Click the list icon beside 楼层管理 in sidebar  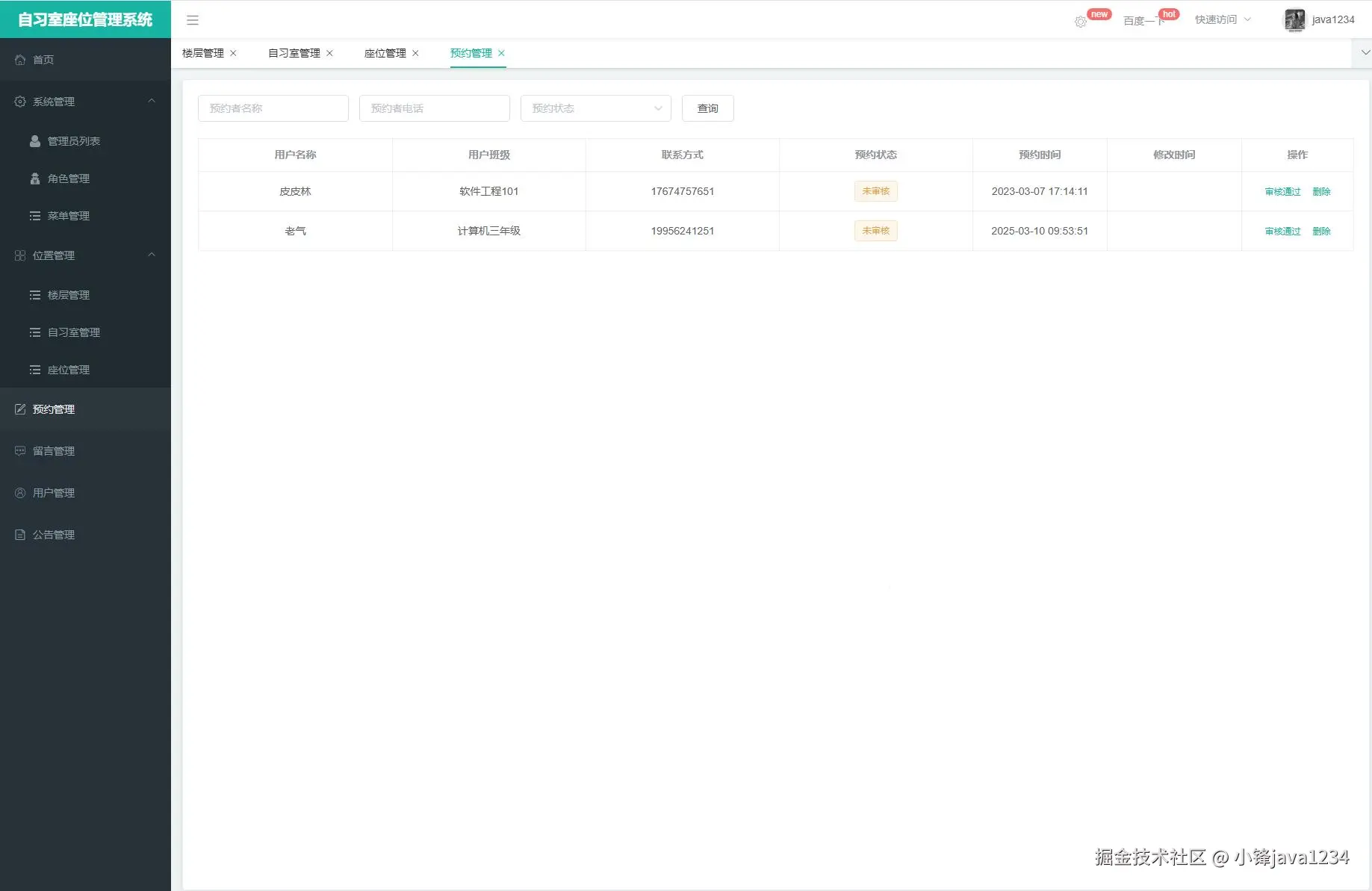(35, 295)
